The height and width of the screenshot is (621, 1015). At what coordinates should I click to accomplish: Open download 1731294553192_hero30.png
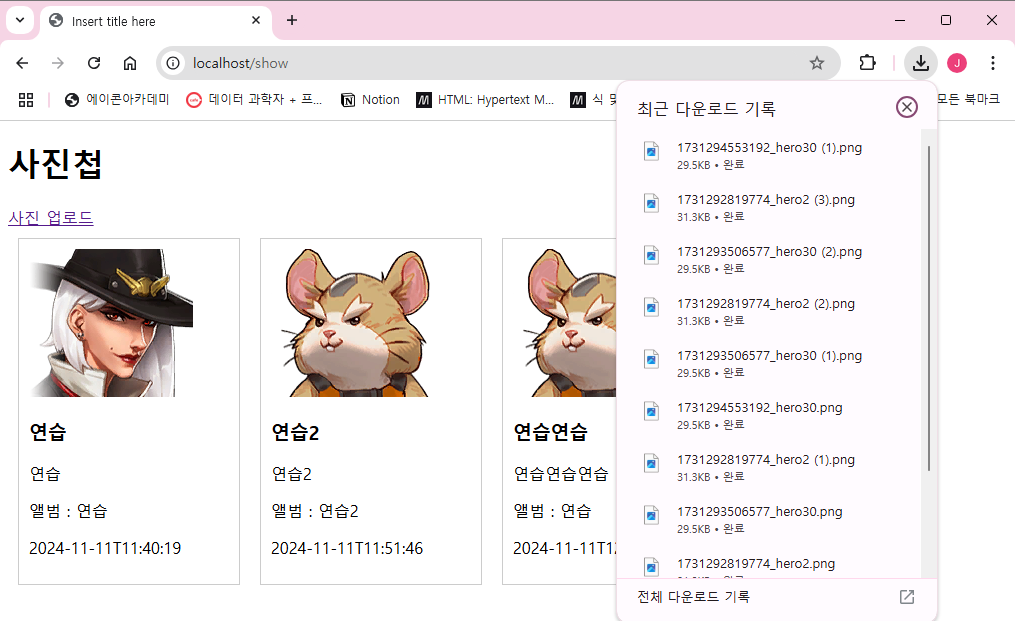769,415
